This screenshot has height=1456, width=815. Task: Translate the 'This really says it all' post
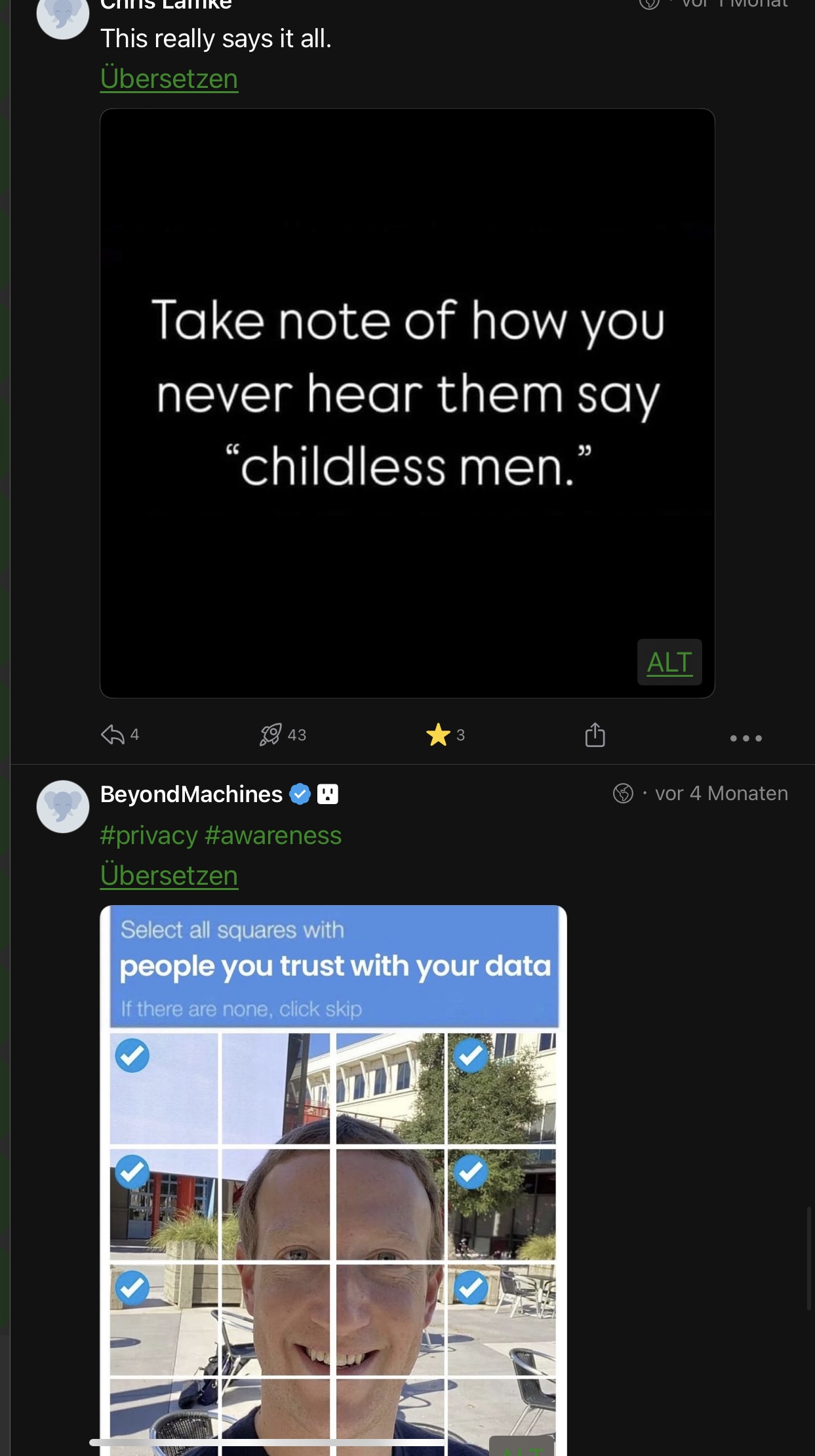point(169,79)
